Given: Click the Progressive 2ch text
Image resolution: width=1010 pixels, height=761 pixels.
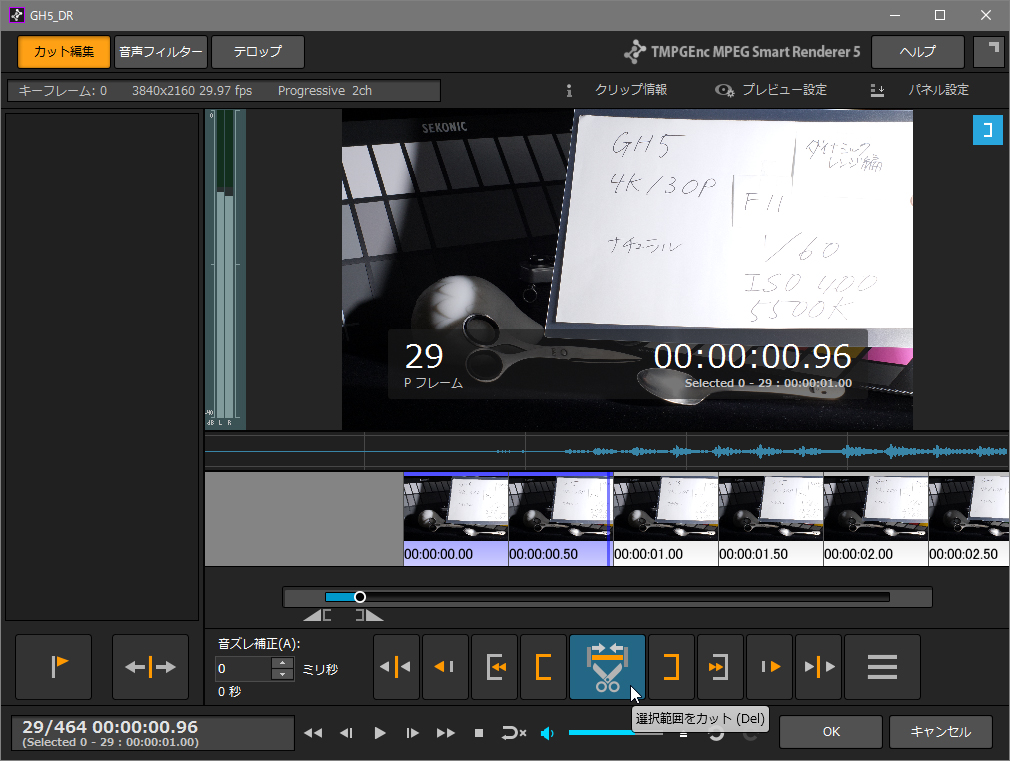Looking at the screenshot, I should click(x=325, y=91).
